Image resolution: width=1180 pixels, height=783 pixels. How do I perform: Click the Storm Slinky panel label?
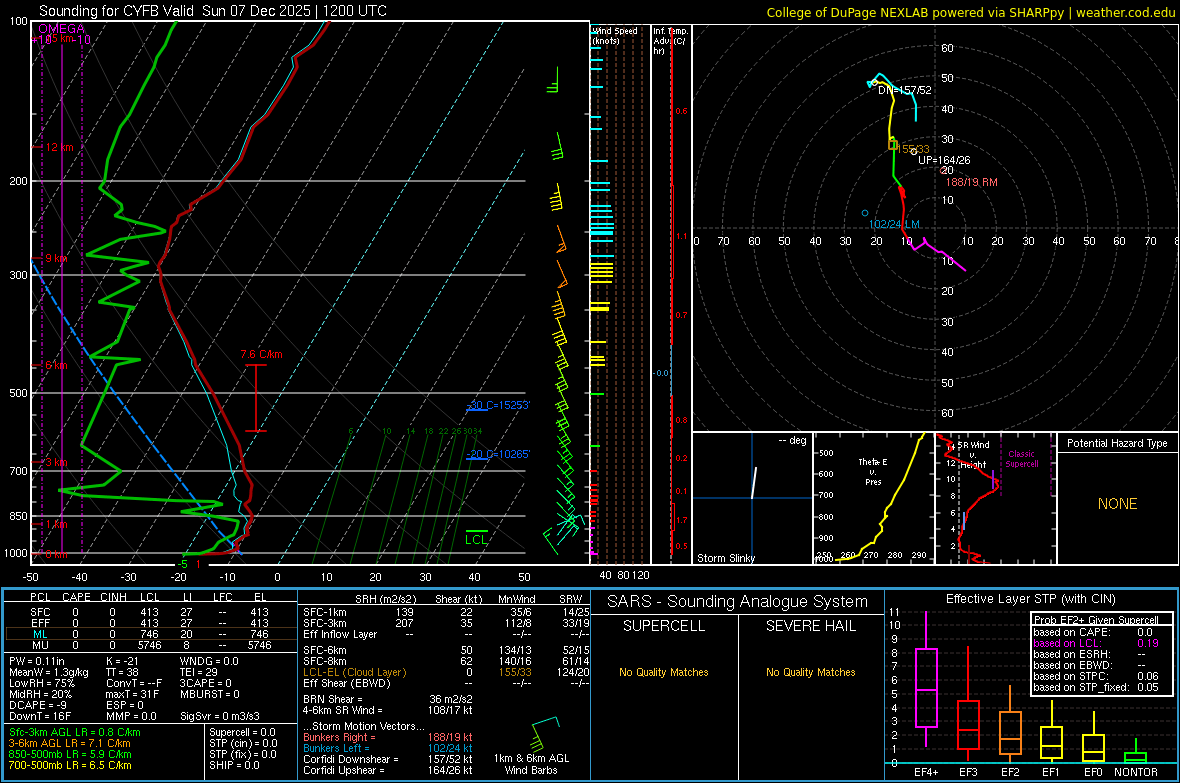point(725,558)
